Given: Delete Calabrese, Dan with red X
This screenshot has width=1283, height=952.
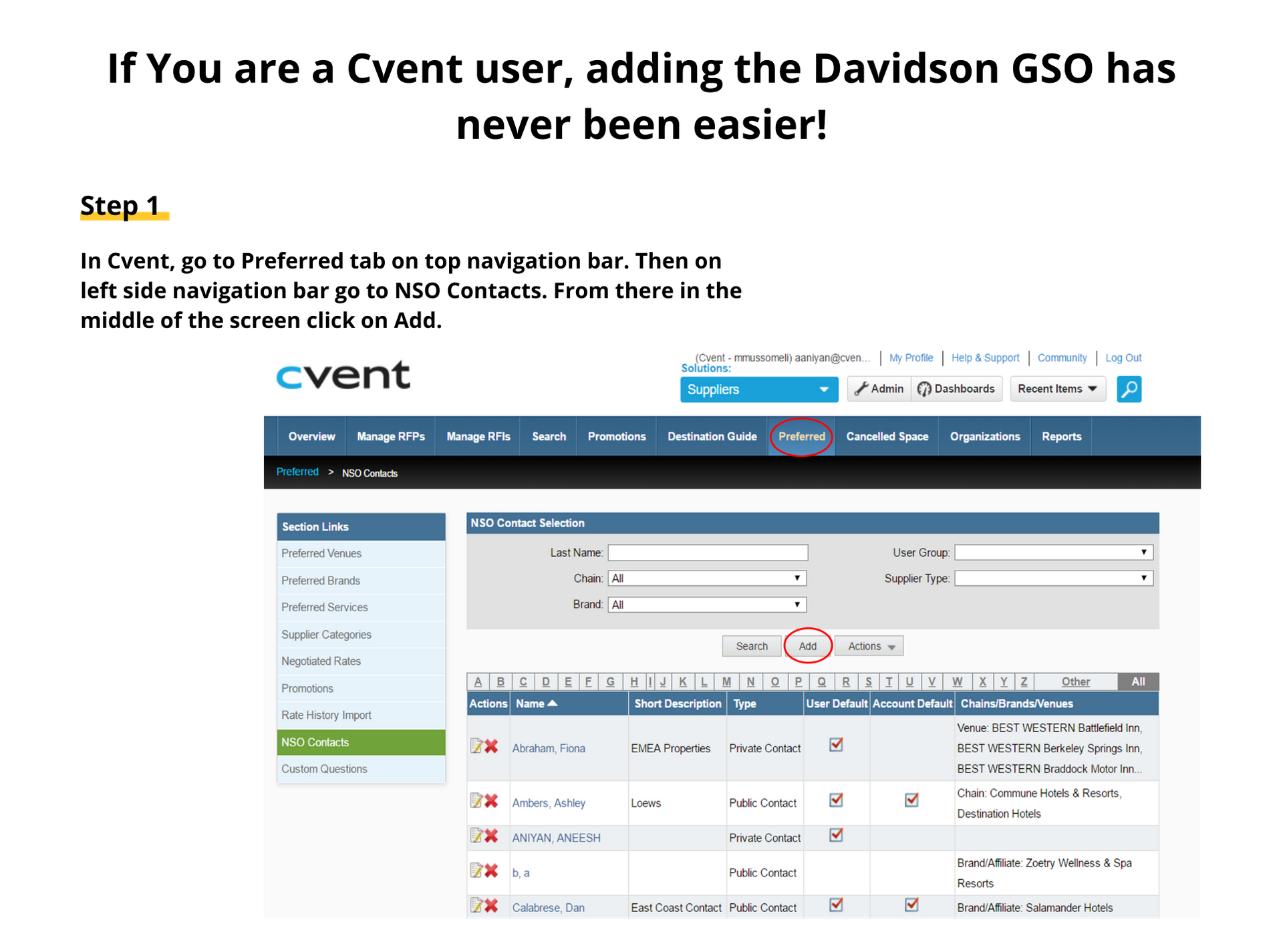Looking at the screenshot, I should pyautogui.click(x=491, y=905).
